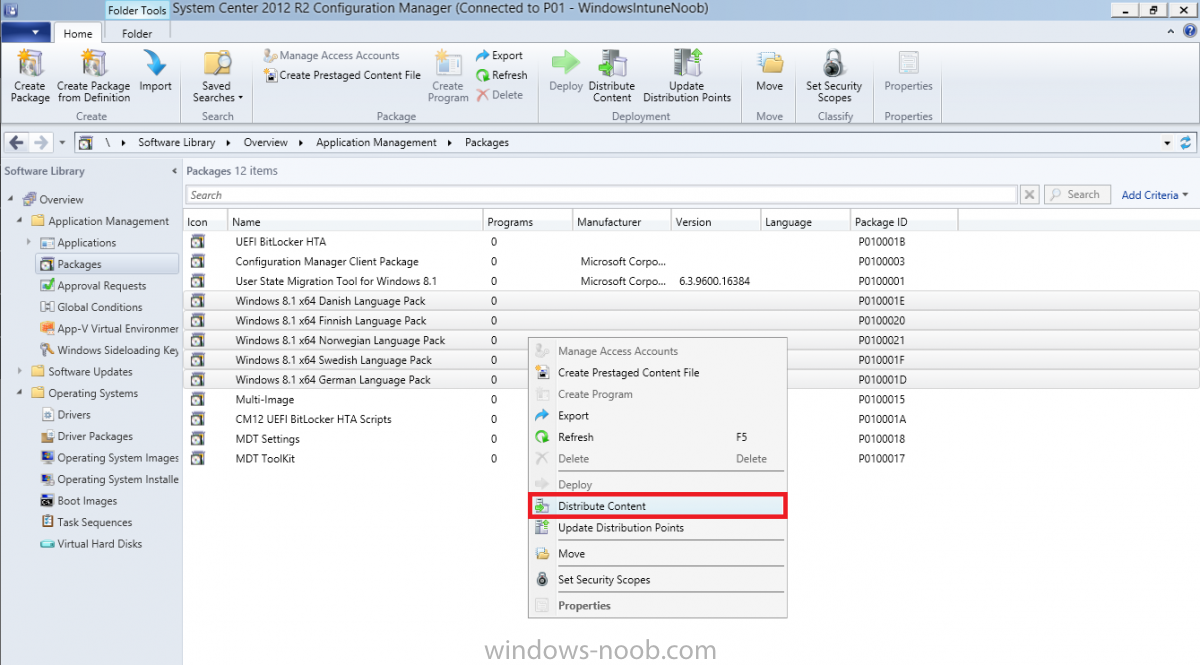Click Overview in breadcrumb path
The height and width of the screenshot is (665, 1200).
click(266, 142)
